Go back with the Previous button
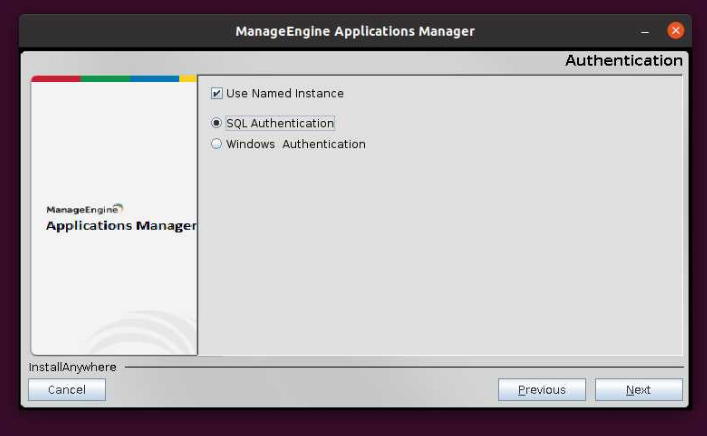The height and width of the screenshot is (436, 707). coord(542,390)
